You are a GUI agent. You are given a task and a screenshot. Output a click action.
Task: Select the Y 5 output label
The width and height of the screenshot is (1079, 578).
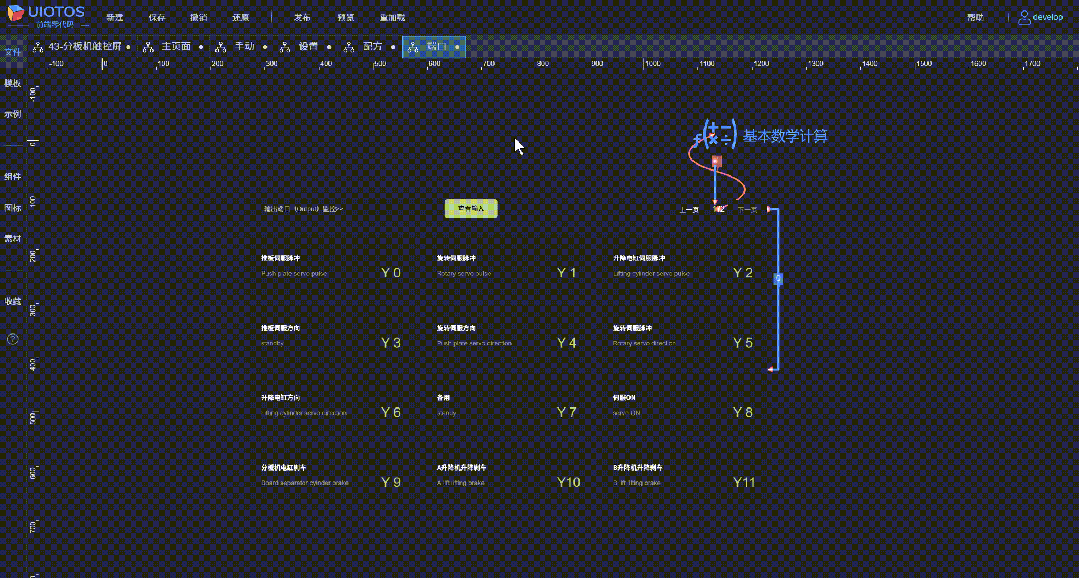(x=743, y=343)
